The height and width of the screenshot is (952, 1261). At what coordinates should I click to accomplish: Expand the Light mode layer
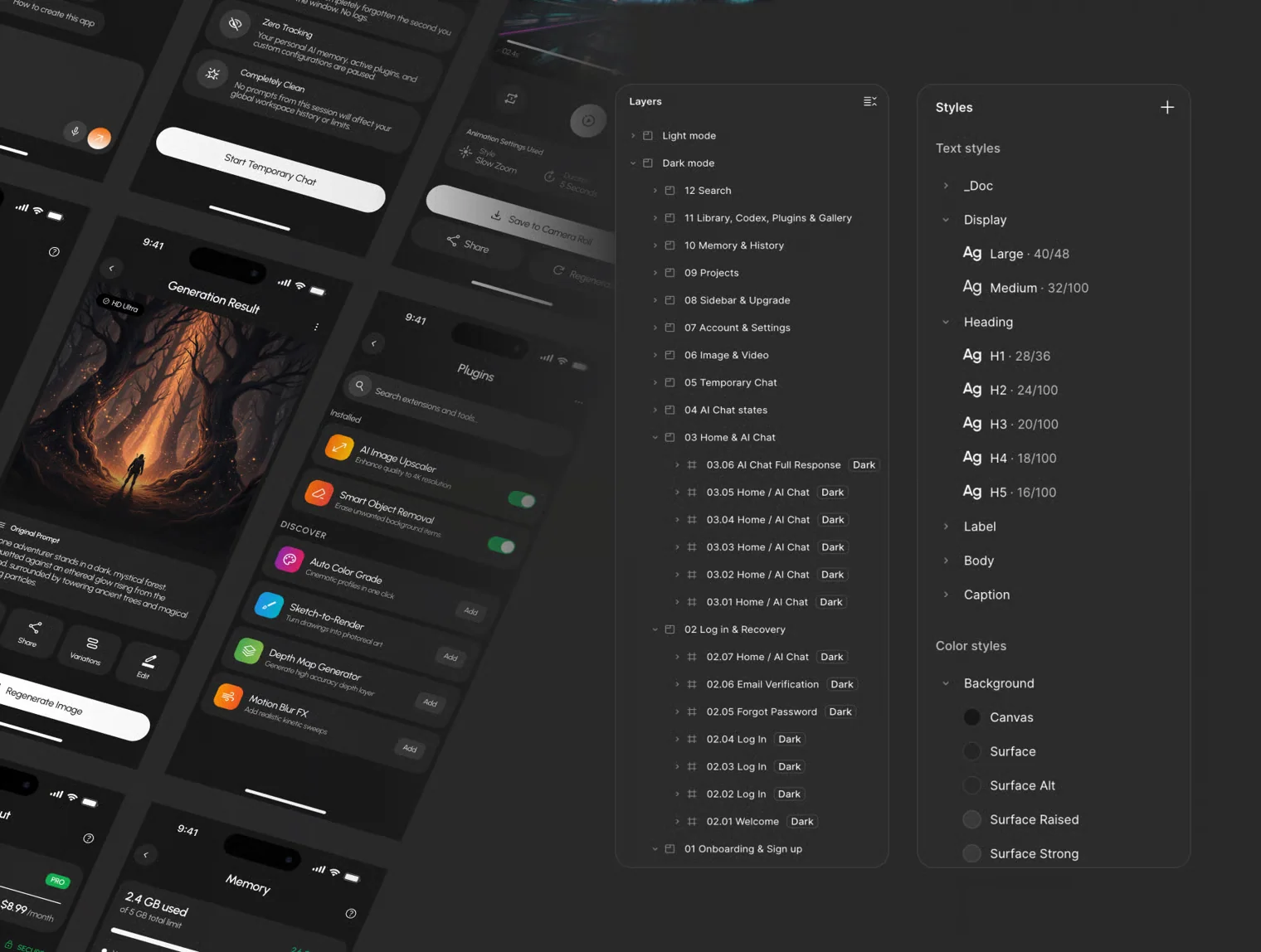[633, 136]
